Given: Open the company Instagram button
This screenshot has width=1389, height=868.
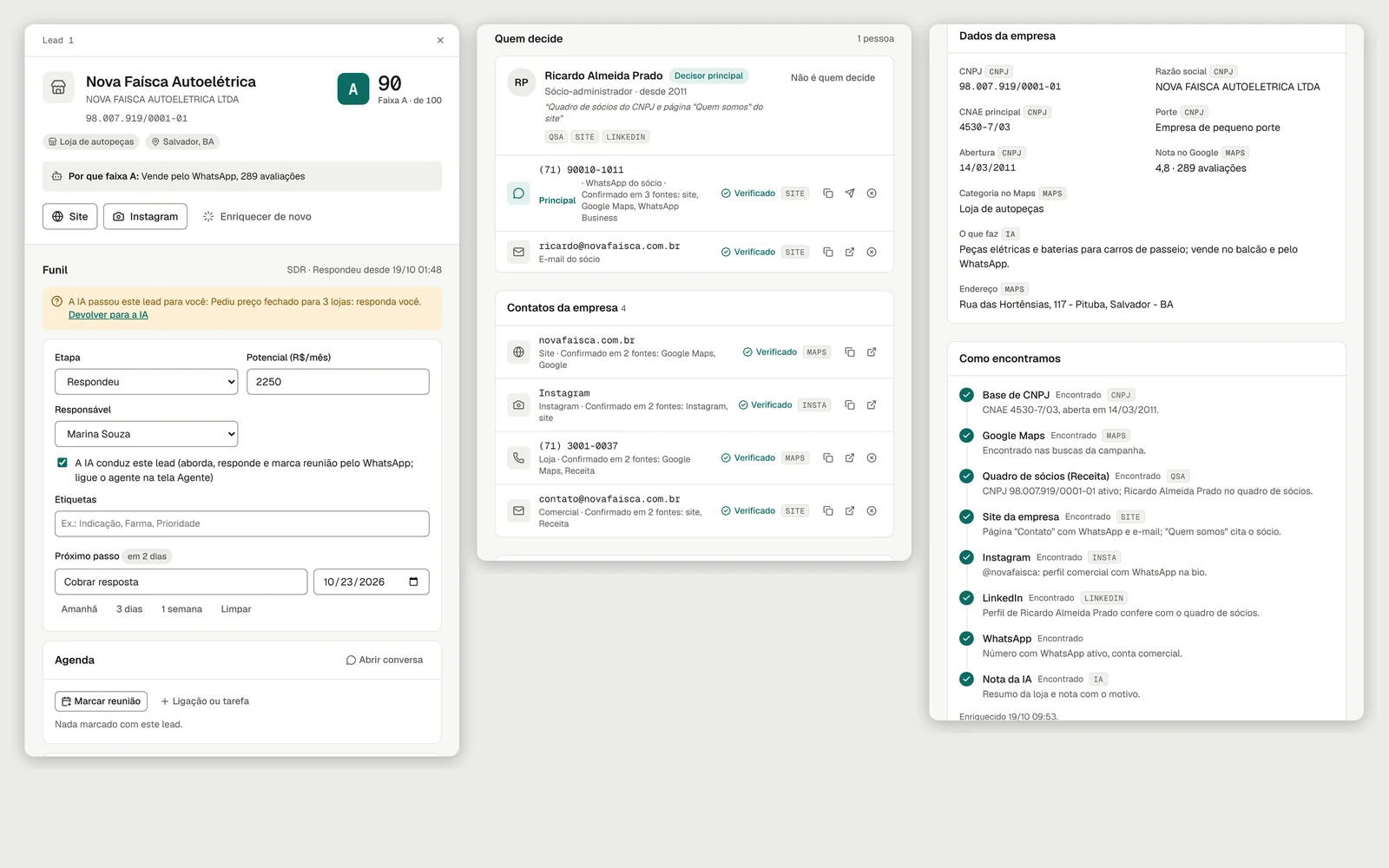Looking at the screenshot, I should tap(146, 216).
